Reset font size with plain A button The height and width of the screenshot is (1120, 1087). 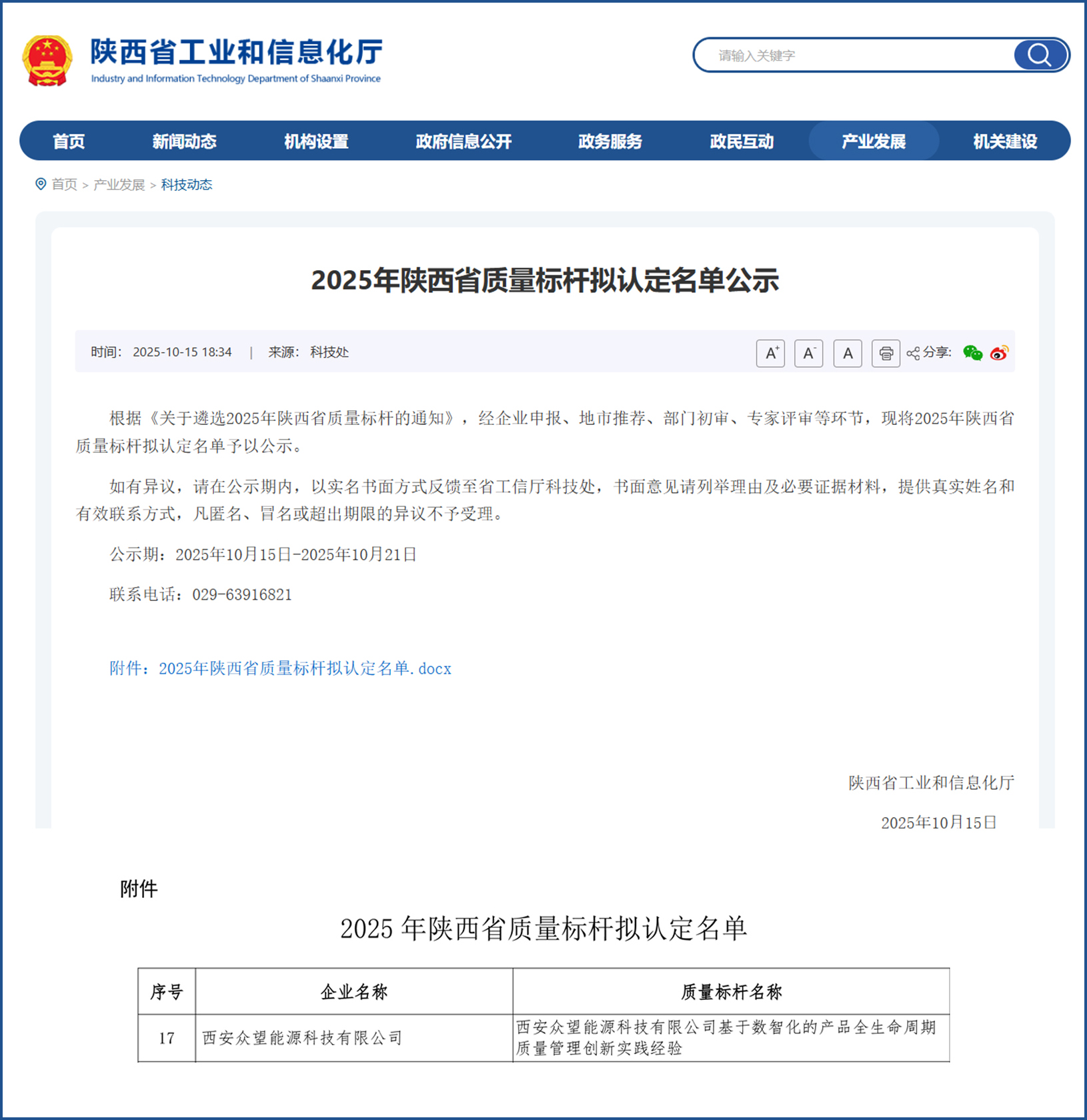coord(847,353)
